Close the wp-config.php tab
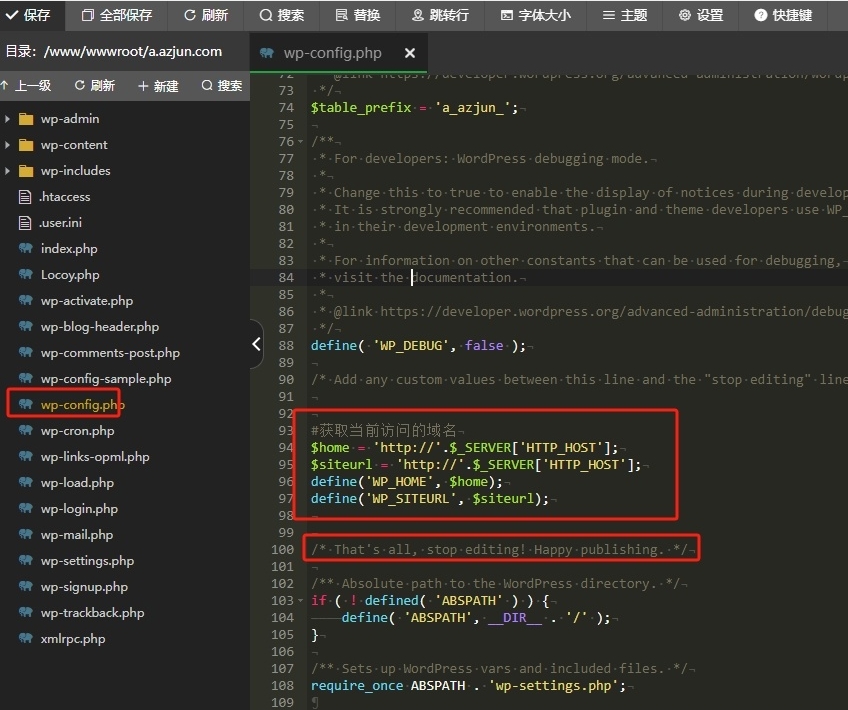 point(410,53)
